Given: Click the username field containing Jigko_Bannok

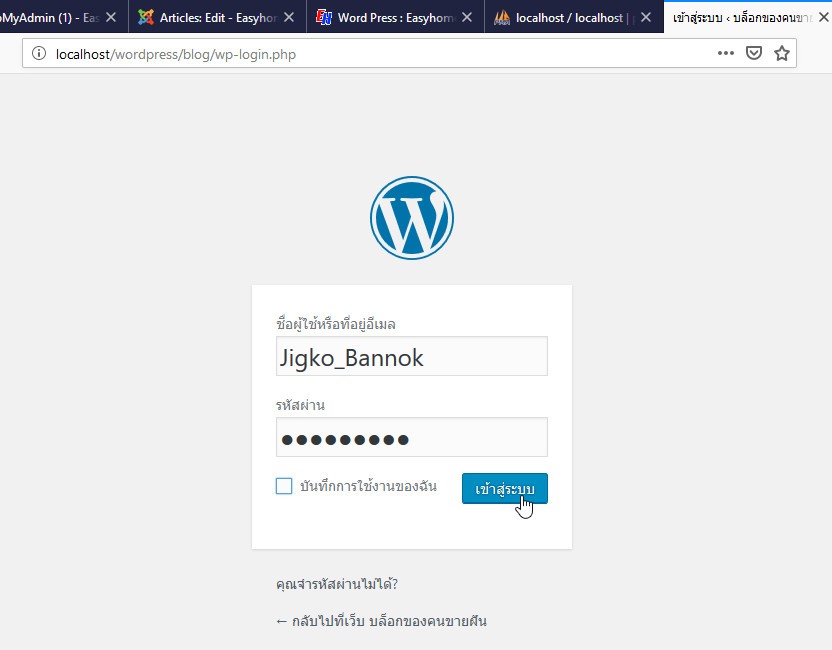Looking at the screenshot, I should [x=411, y=356].
